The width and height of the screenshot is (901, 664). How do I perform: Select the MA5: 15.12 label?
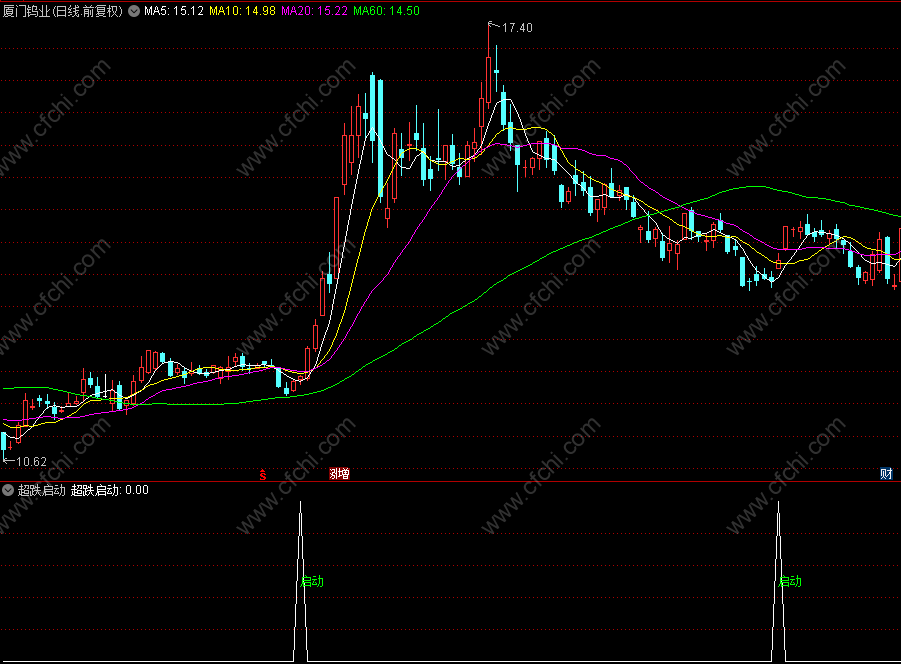coord(174,11)
